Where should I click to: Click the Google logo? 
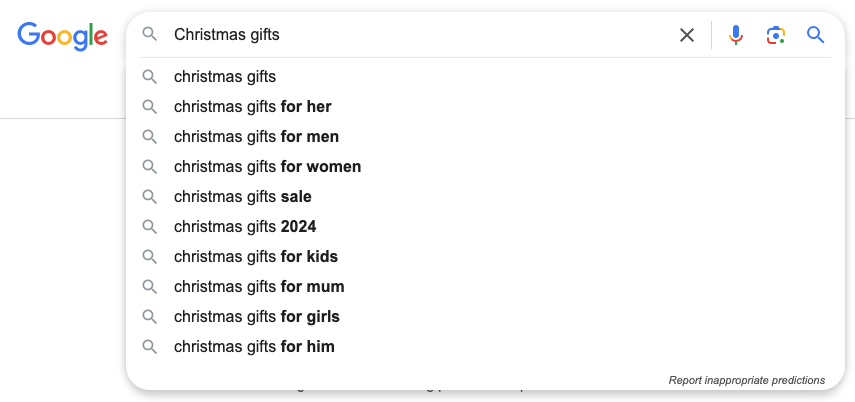coord(62,36)
